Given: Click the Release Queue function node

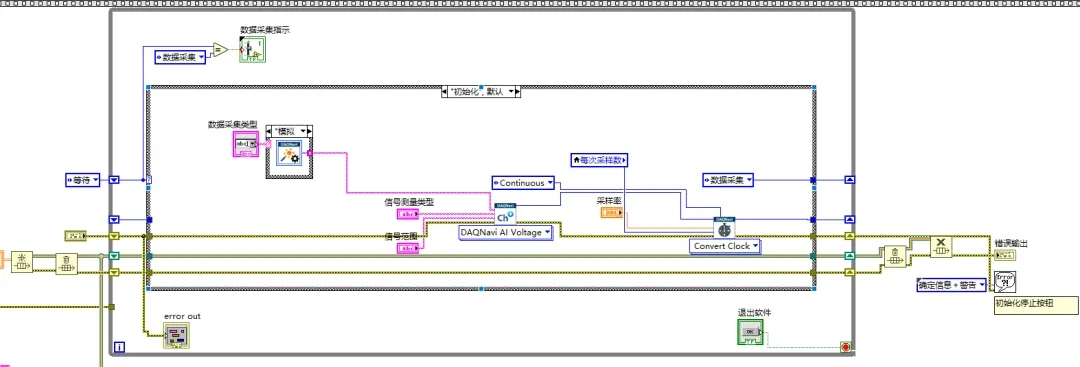Looking at the screenshot, I should coord(941,247).
